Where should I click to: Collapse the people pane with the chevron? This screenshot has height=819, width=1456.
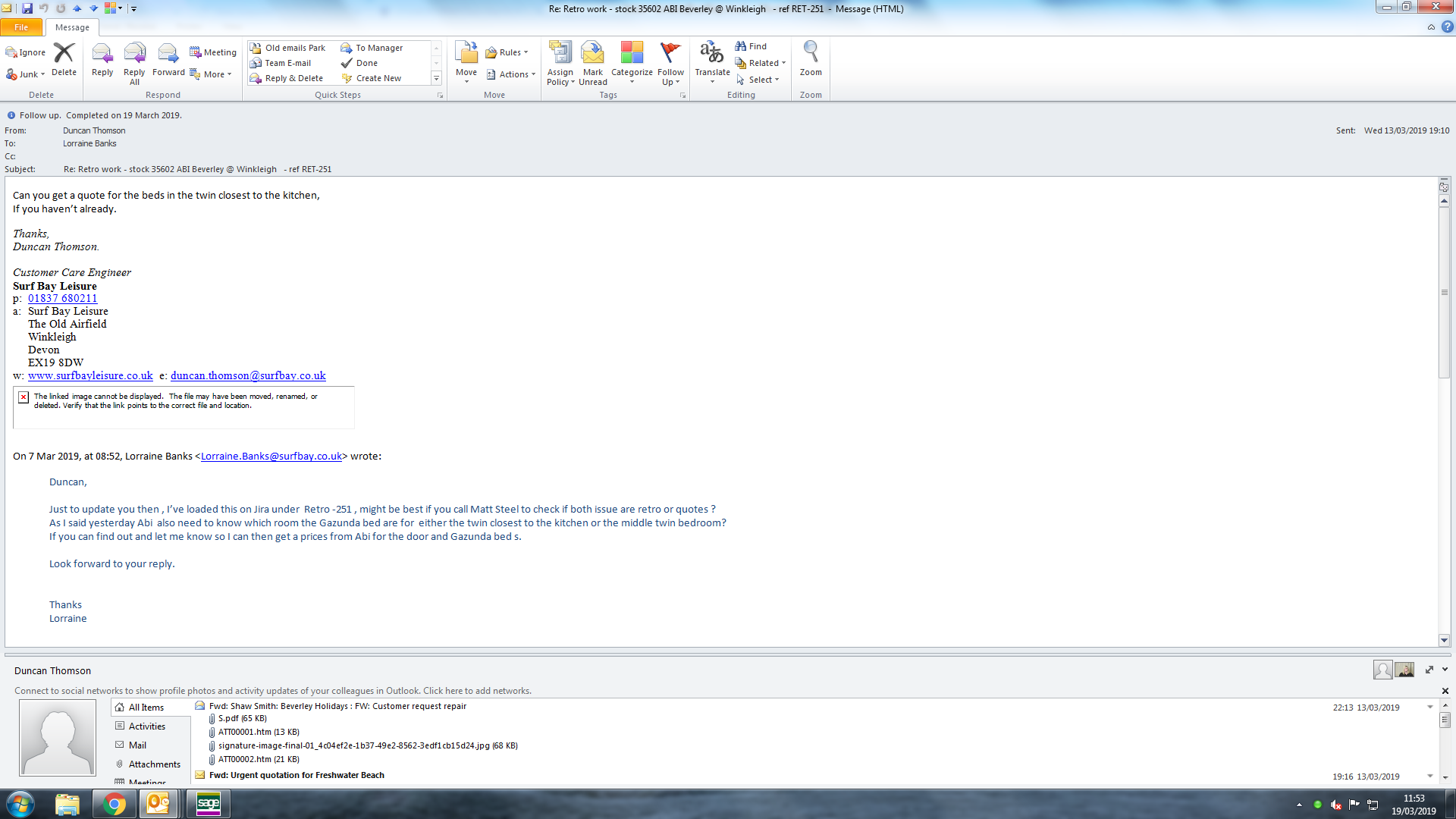1445,670
